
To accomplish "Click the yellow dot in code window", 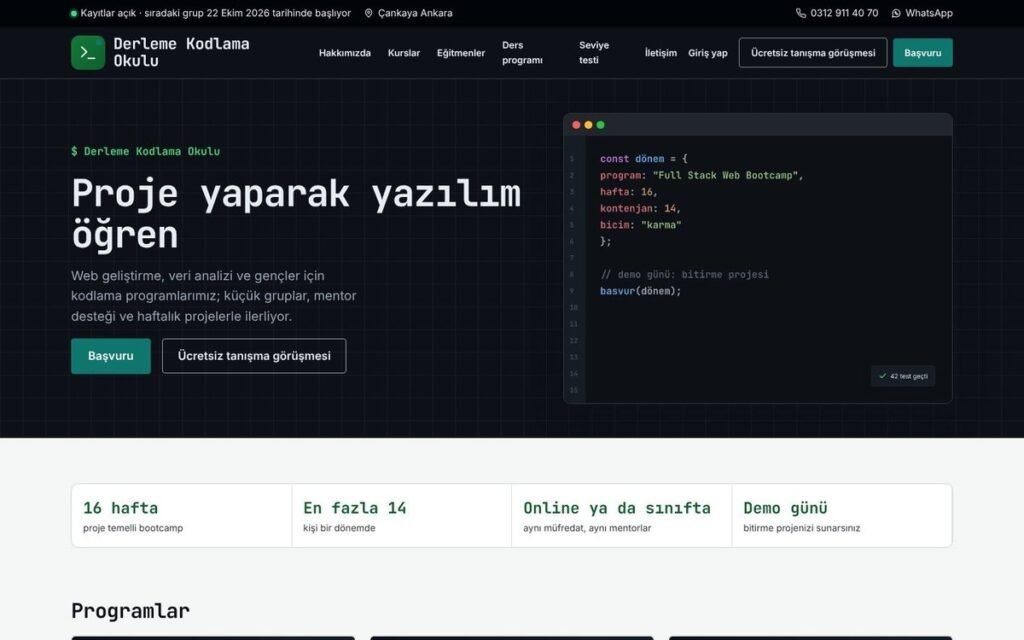I will 588,125.
